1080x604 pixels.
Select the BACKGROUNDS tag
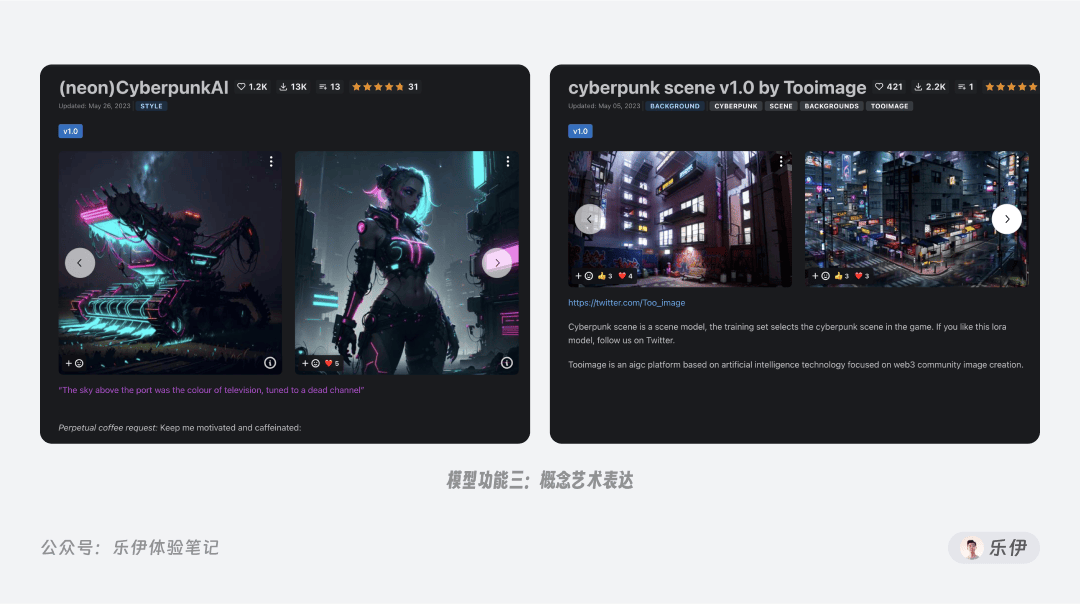click(831, 106)
